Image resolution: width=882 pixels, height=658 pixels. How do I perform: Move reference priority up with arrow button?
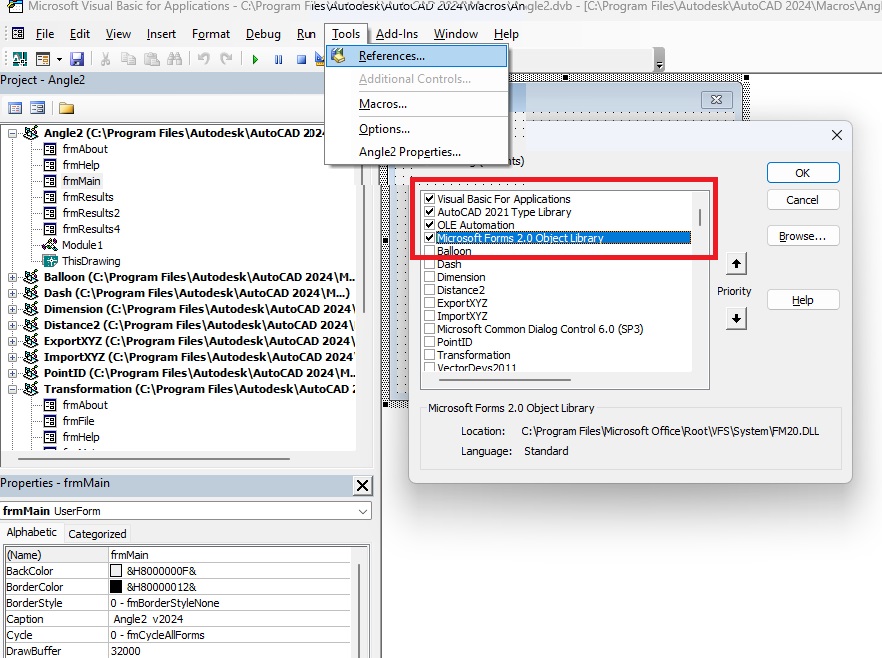(736, 264)
